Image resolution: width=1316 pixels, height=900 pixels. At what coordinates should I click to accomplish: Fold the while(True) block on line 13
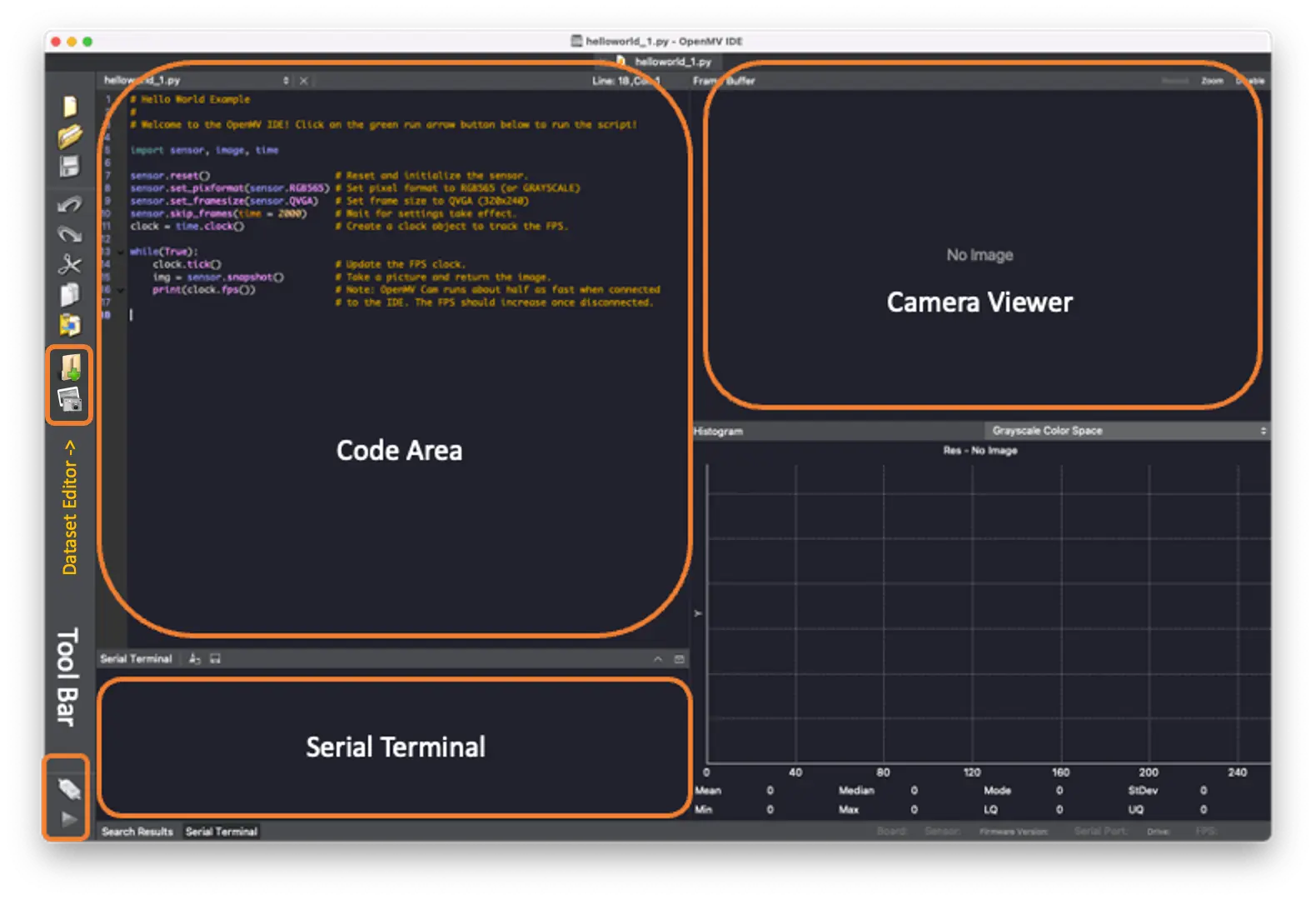(x=120, y=252)
